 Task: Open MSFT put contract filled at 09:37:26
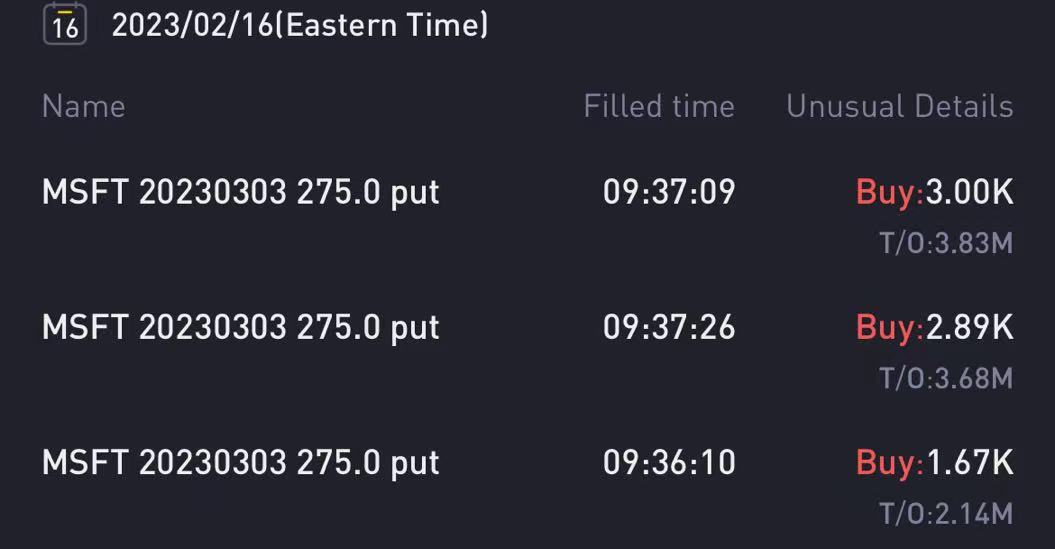[240, 327]
